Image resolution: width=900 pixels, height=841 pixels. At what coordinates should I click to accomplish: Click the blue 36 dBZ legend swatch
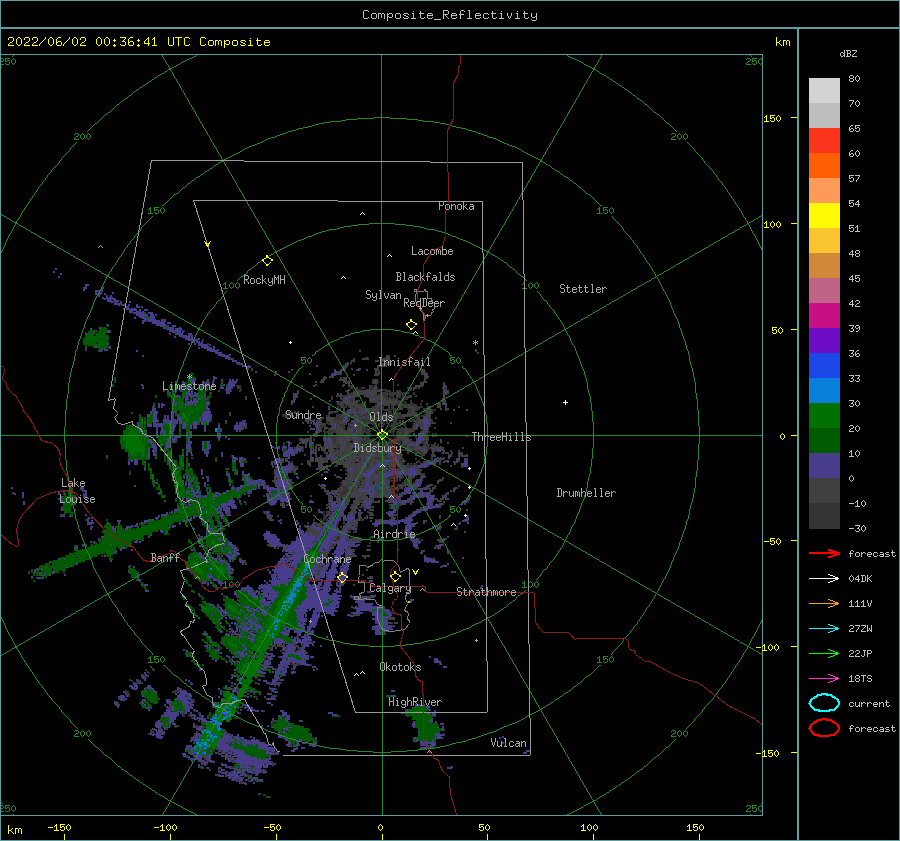coord(824,366)
